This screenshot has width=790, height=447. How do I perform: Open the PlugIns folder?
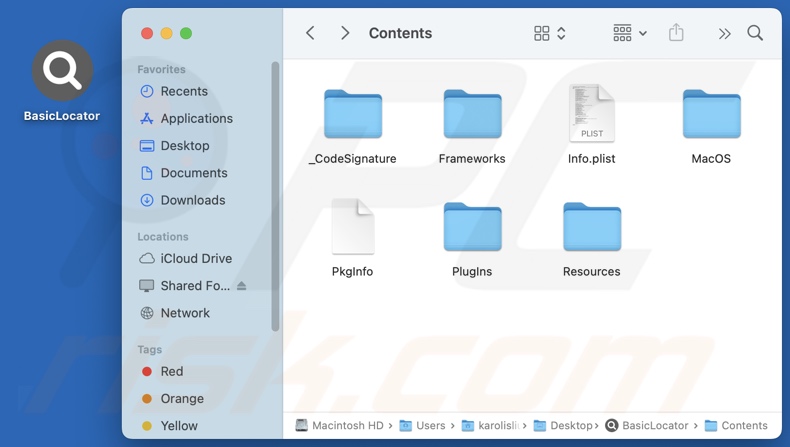[472, 228]
